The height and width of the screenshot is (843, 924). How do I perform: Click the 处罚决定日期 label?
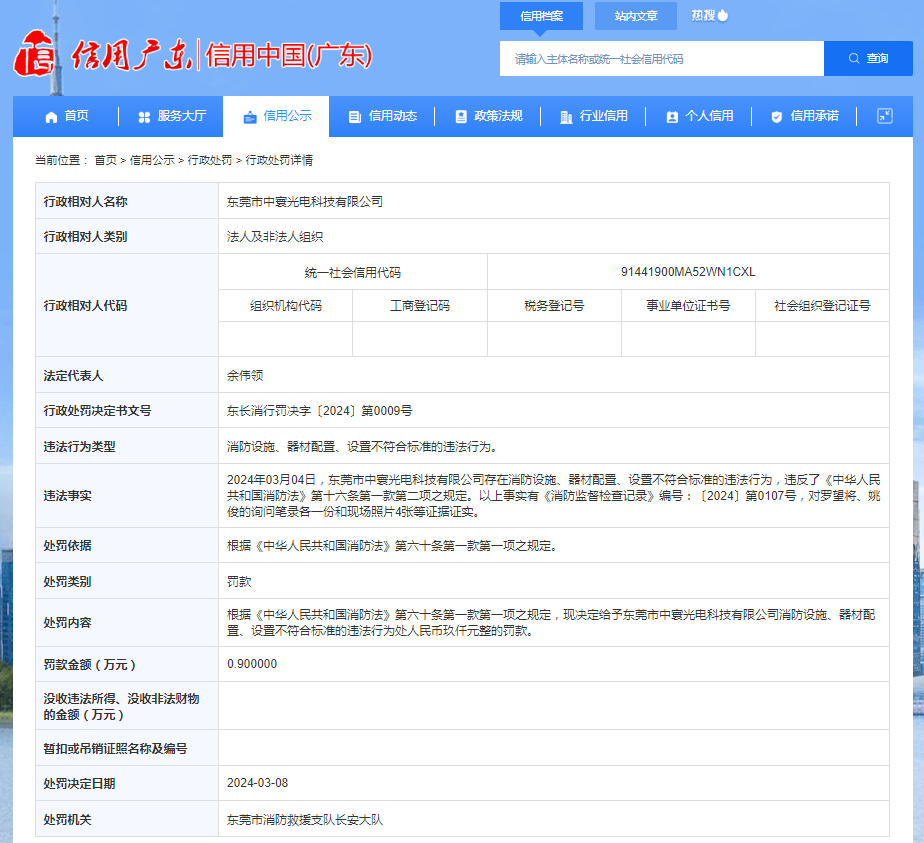[80, 784]
